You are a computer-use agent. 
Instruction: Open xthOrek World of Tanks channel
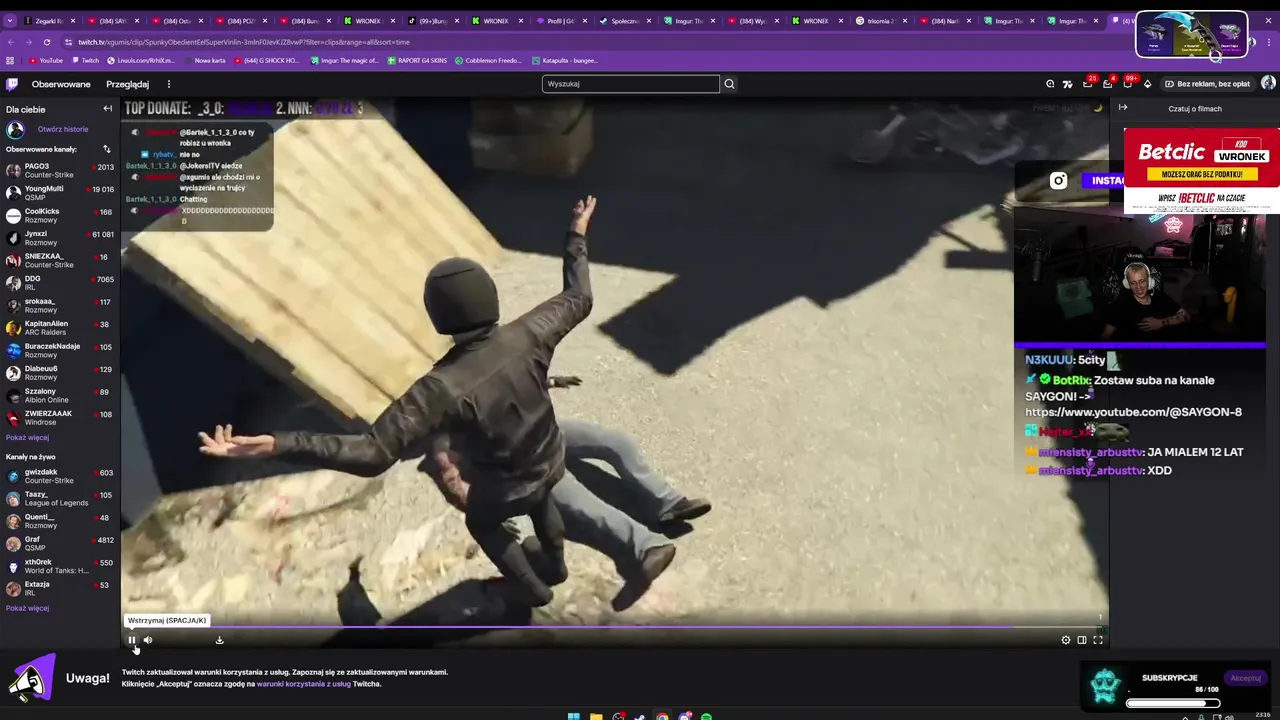(x=60, y=566)
